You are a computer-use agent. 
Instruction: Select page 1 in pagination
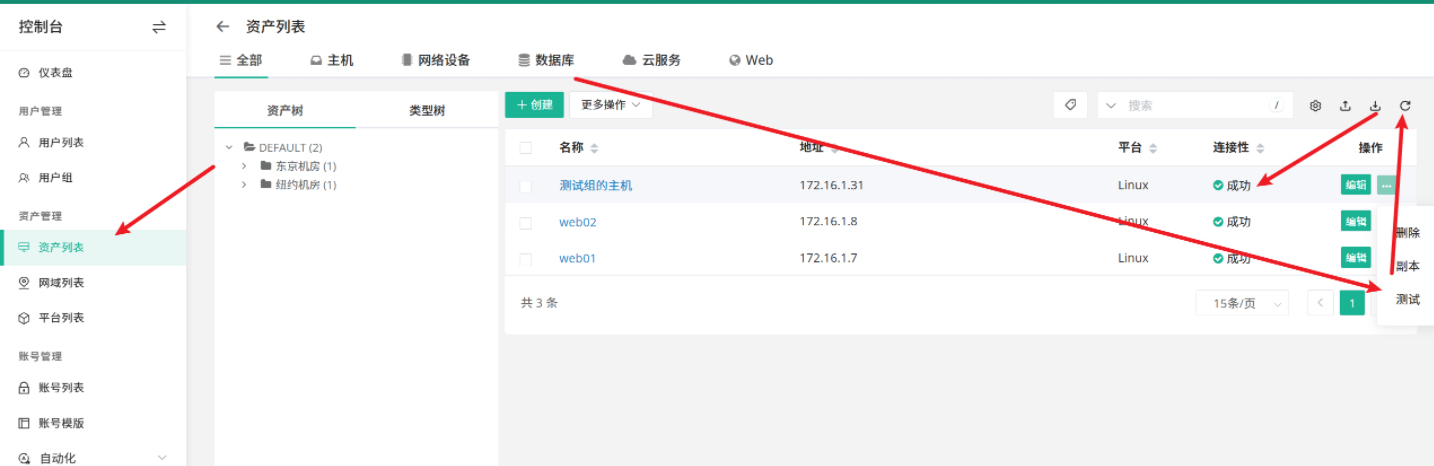click(1353, 303)
